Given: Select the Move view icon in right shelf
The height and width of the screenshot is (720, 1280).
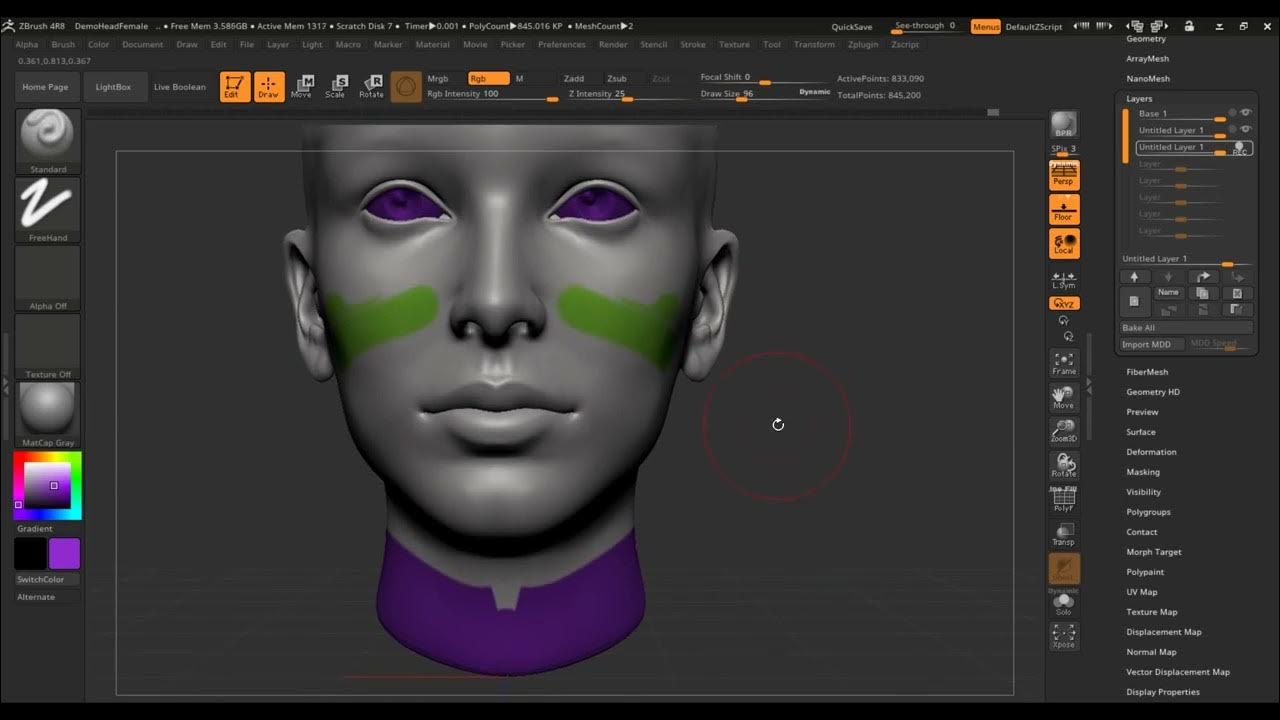Looking at the screenshot, I should [x=1064, y=398].
